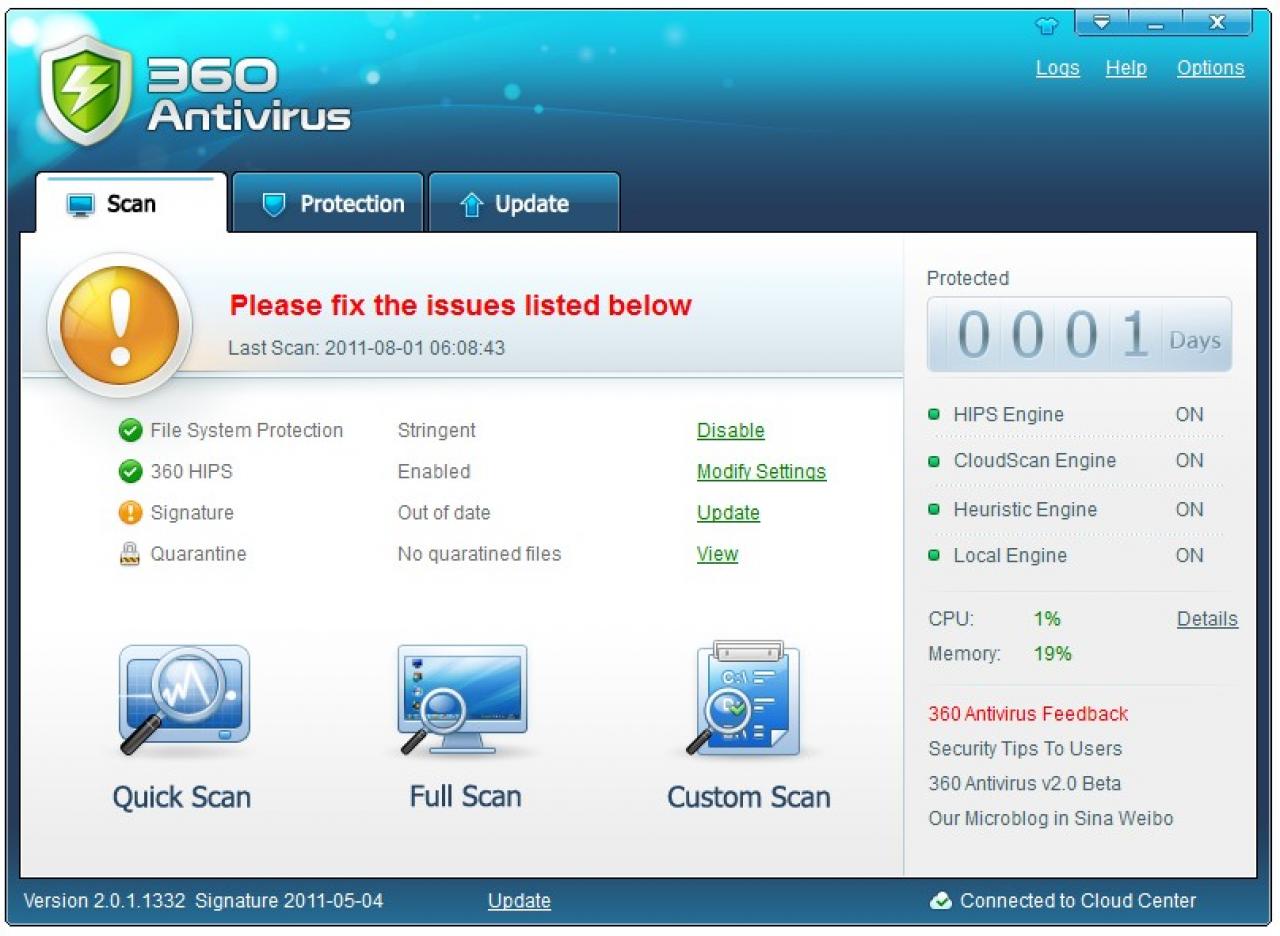
Task: Click HIPS Engine green status dot
Action: [x=934, y=414]
